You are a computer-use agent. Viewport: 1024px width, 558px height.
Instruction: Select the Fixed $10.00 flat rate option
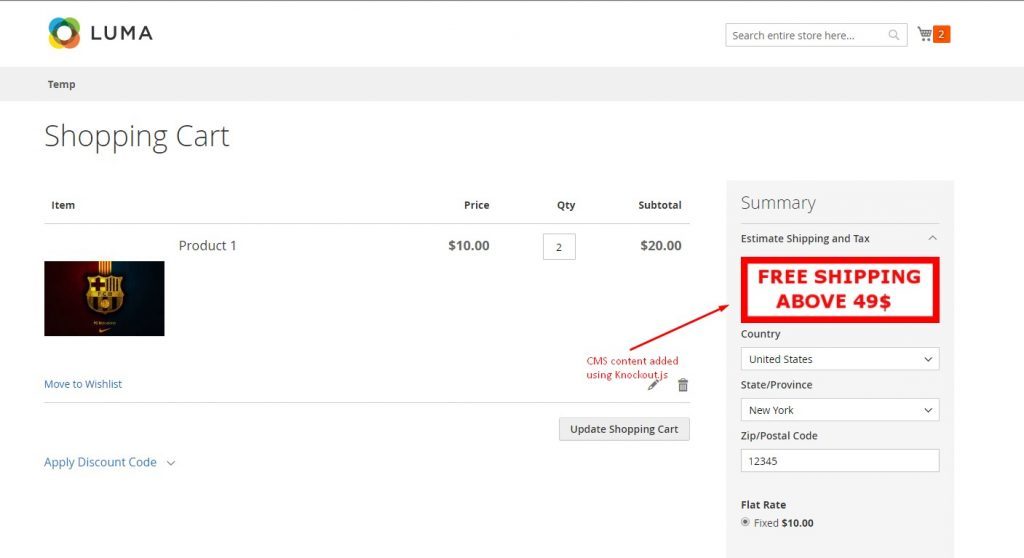[745, 522]
